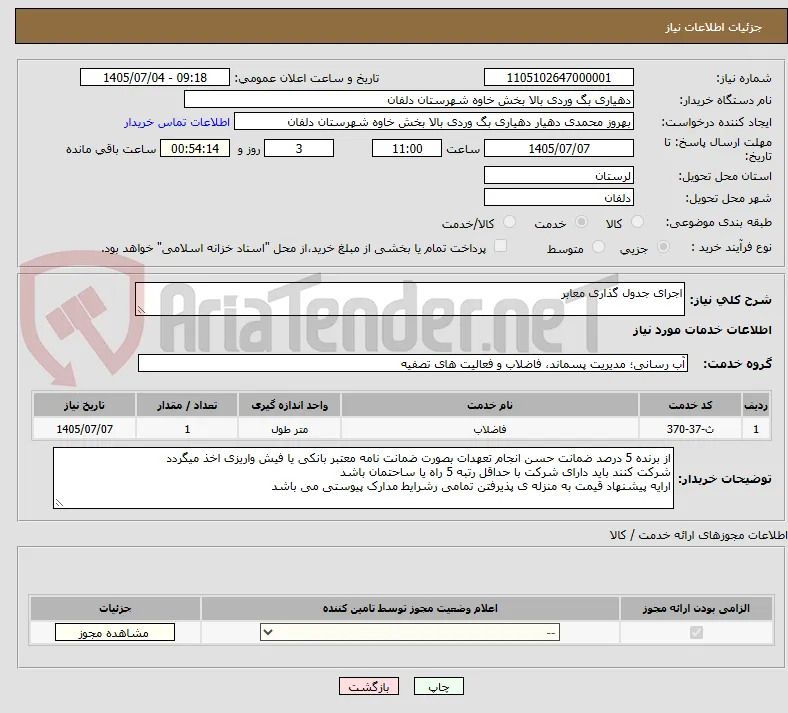788x713 pixels.
Task: Click the چاپ print button
Action: 439,686
